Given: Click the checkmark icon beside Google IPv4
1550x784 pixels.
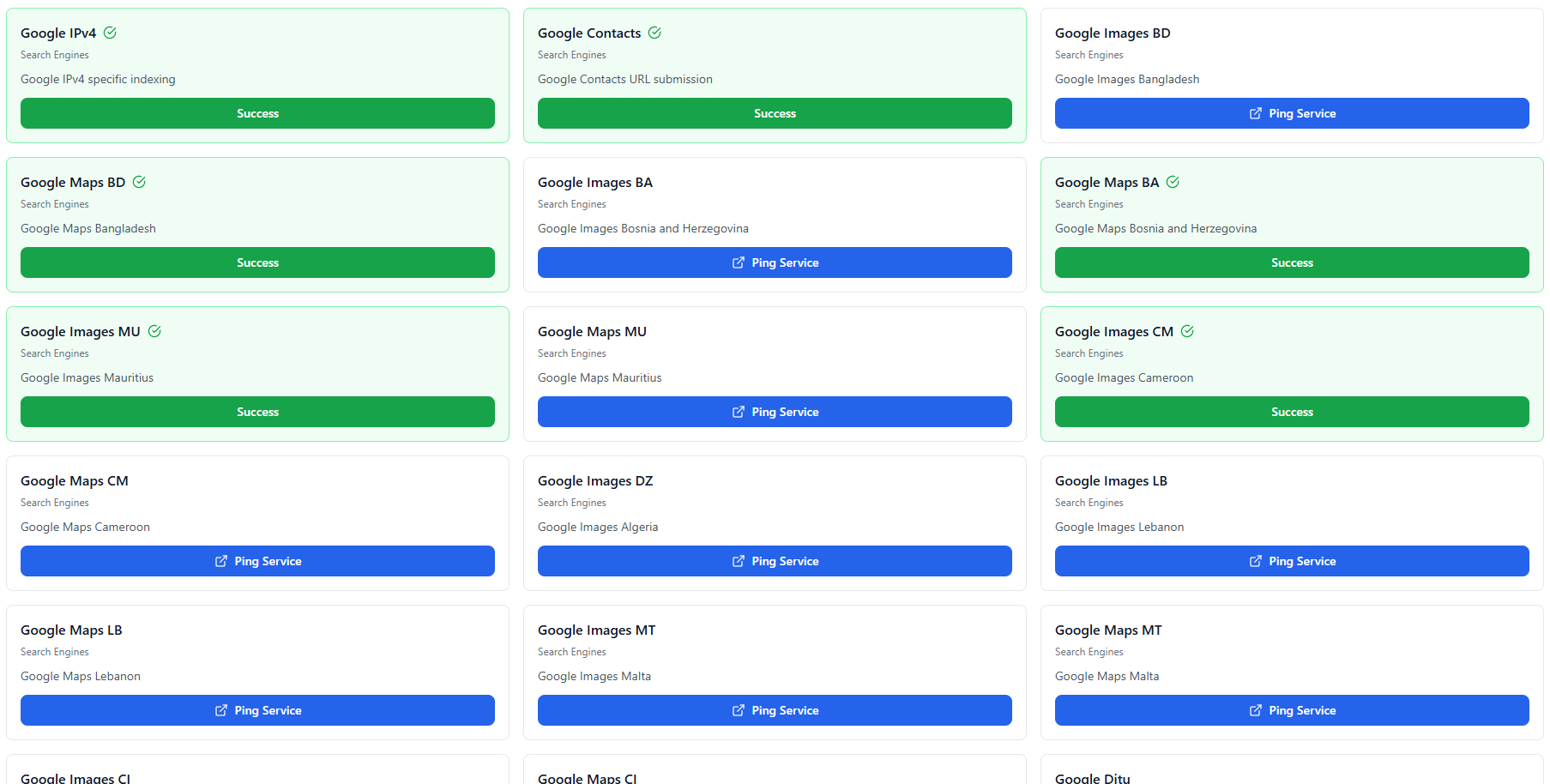Looking at the screenshot, I should click(x=110, y=33).
